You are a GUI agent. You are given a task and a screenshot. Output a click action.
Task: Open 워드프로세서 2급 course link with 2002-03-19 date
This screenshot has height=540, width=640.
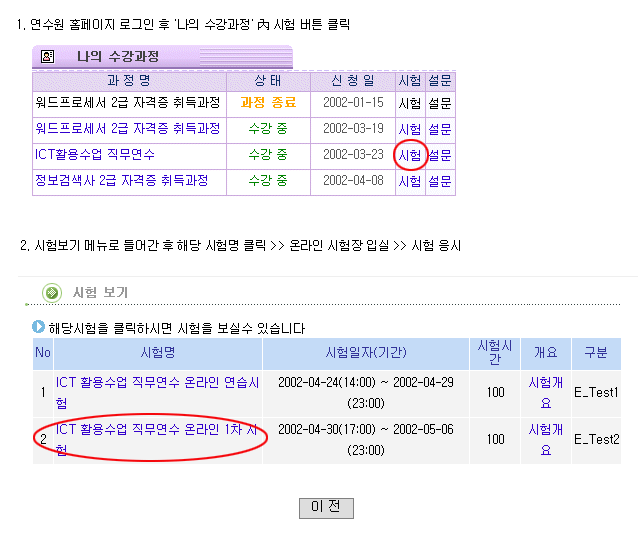coord(128,129)
